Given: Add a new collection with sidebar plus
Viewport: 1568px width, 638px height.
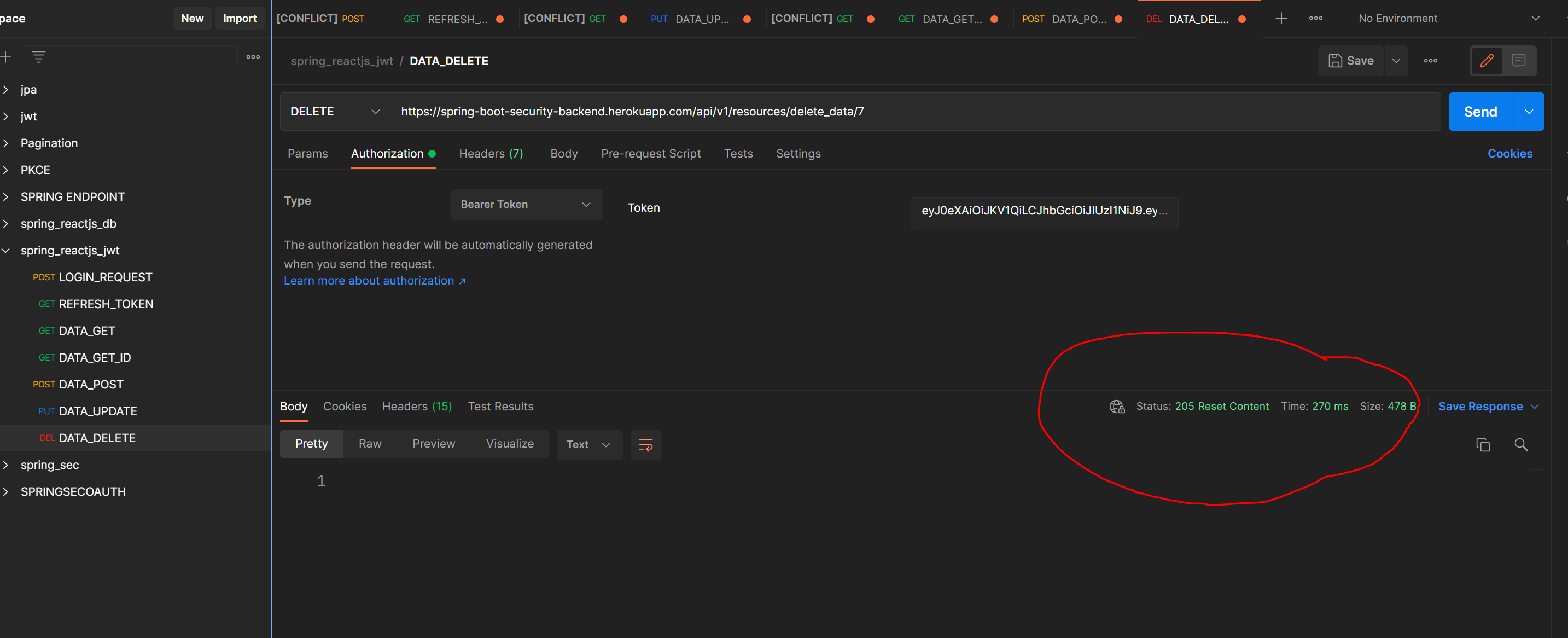Looking at the screenshot, I should tap(6, 57).
